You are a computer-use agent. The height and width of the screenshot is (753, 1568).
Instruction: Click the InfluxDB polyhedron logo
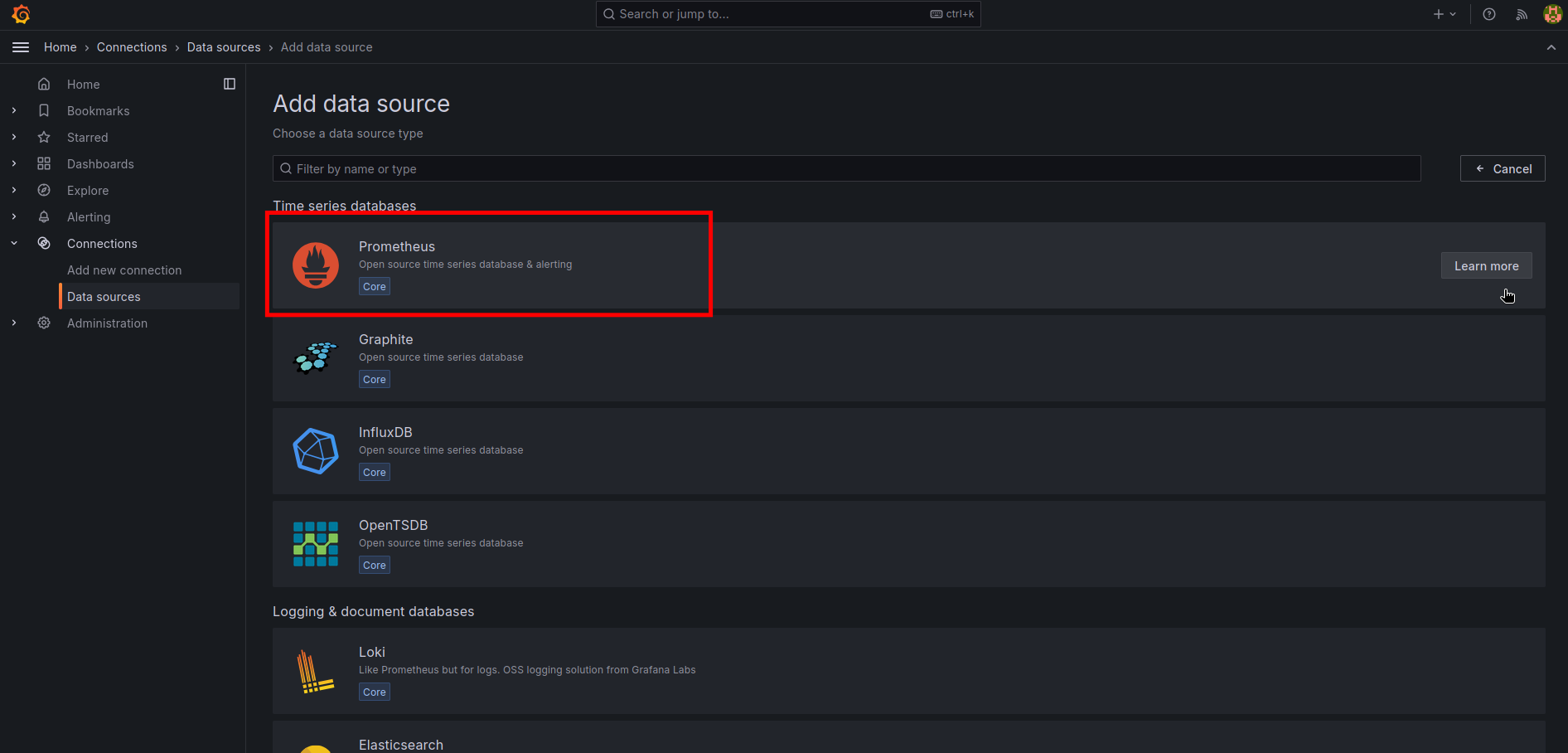316,451
